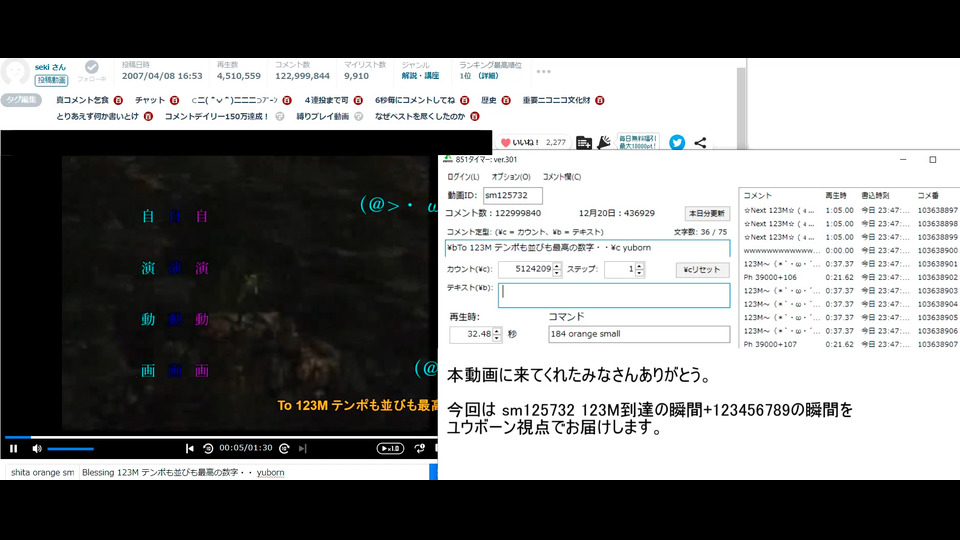Screen dimensions: 960x540
Task: Click the seki user avatar
Action: [x=15, y=72]
